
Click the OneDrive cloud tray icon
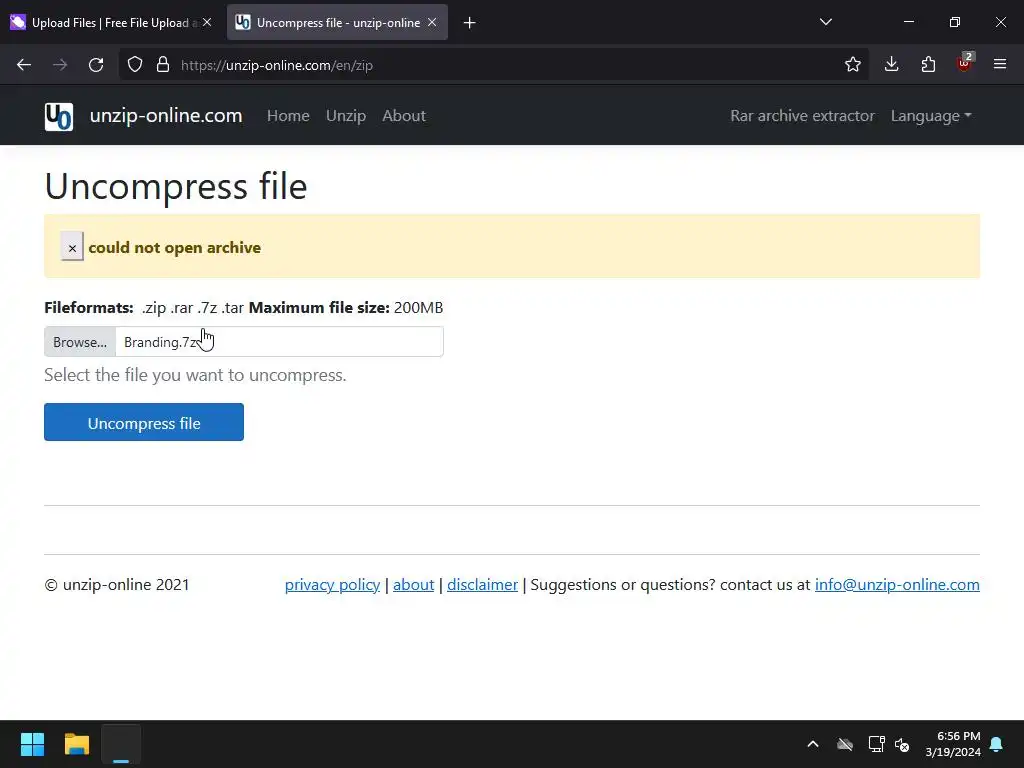(x=845, y=744)
